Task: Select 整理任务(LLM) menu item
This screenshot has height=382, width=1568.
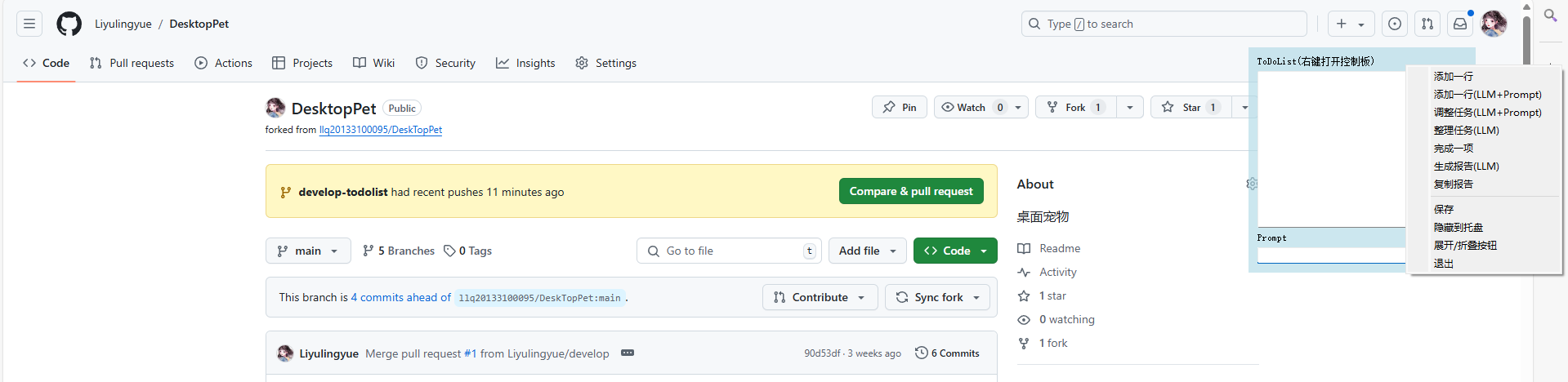Action: click(x=1484, y=131)
